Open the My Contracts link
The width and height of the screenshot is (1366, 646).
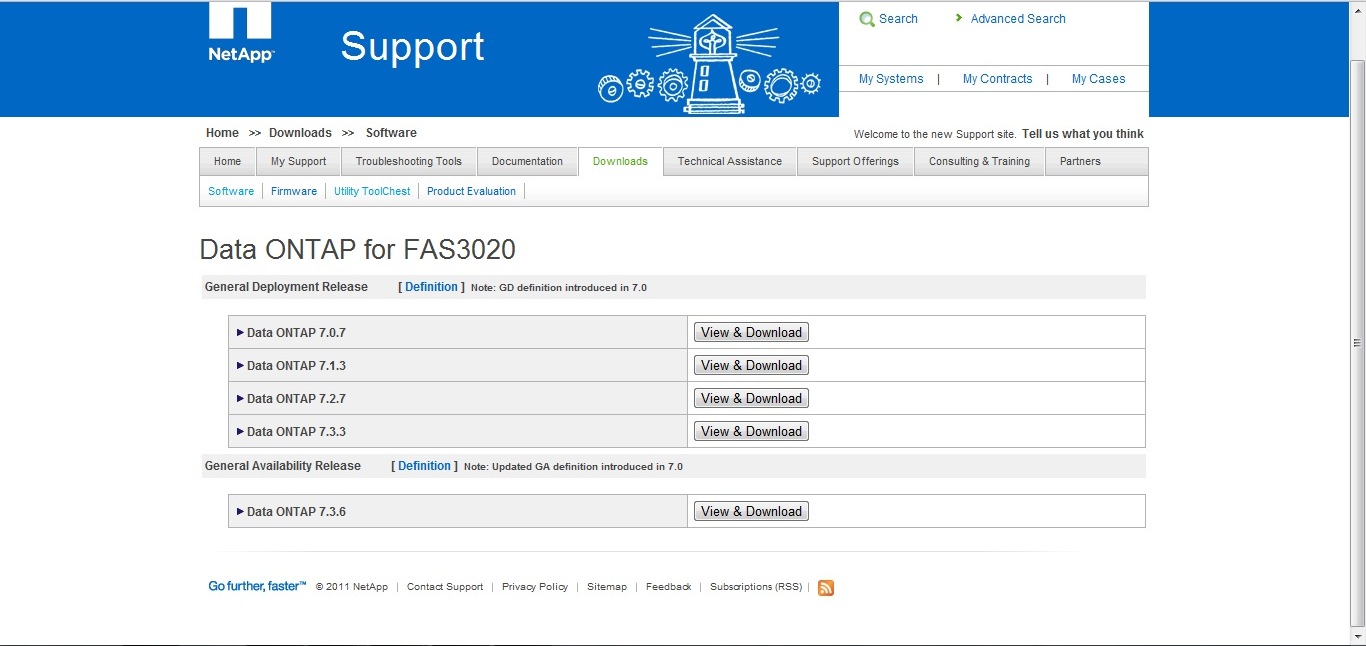(x=997, y=79)
